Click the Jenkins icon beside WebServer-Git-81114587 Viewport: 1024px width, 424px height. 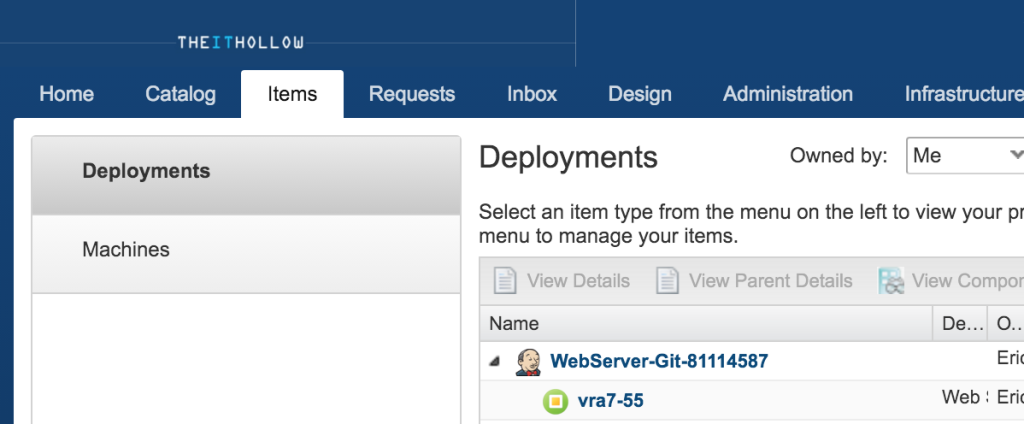[x=528, y=362]
